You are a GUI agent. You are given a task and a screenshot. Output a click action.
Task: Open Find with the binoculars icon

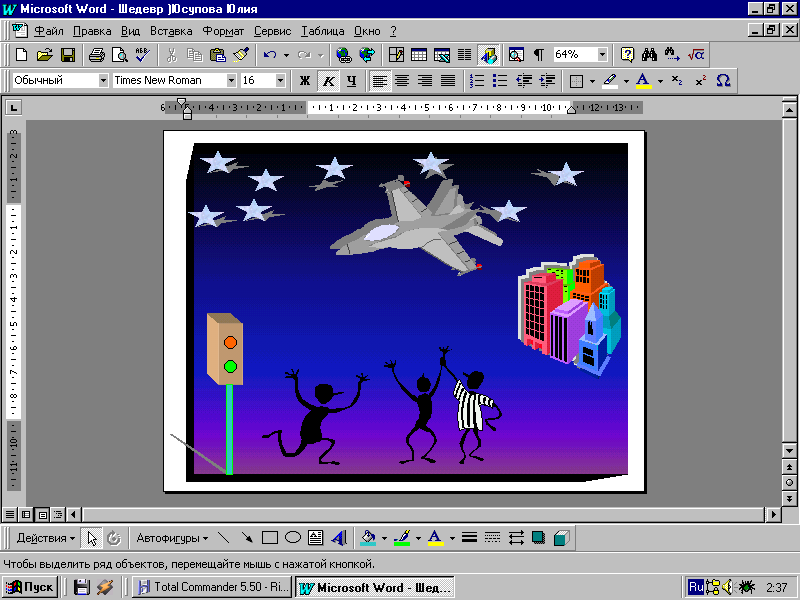coord(649,55)
